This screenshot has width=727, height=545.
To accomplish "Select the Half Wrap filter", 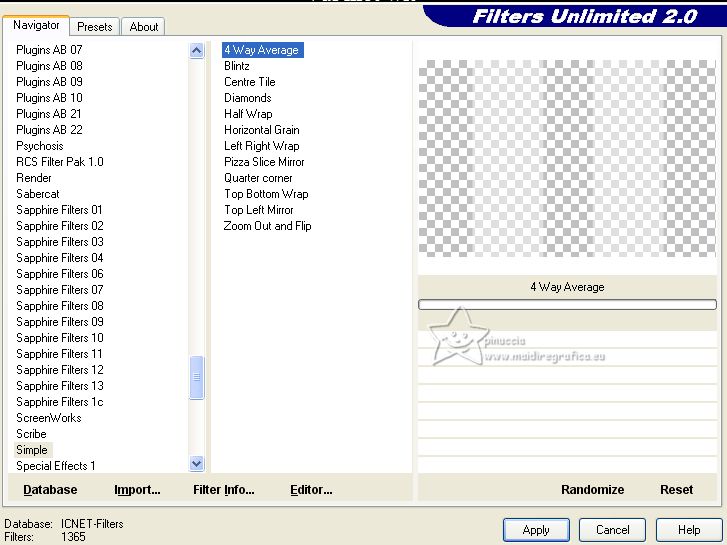I will (248, 114).
